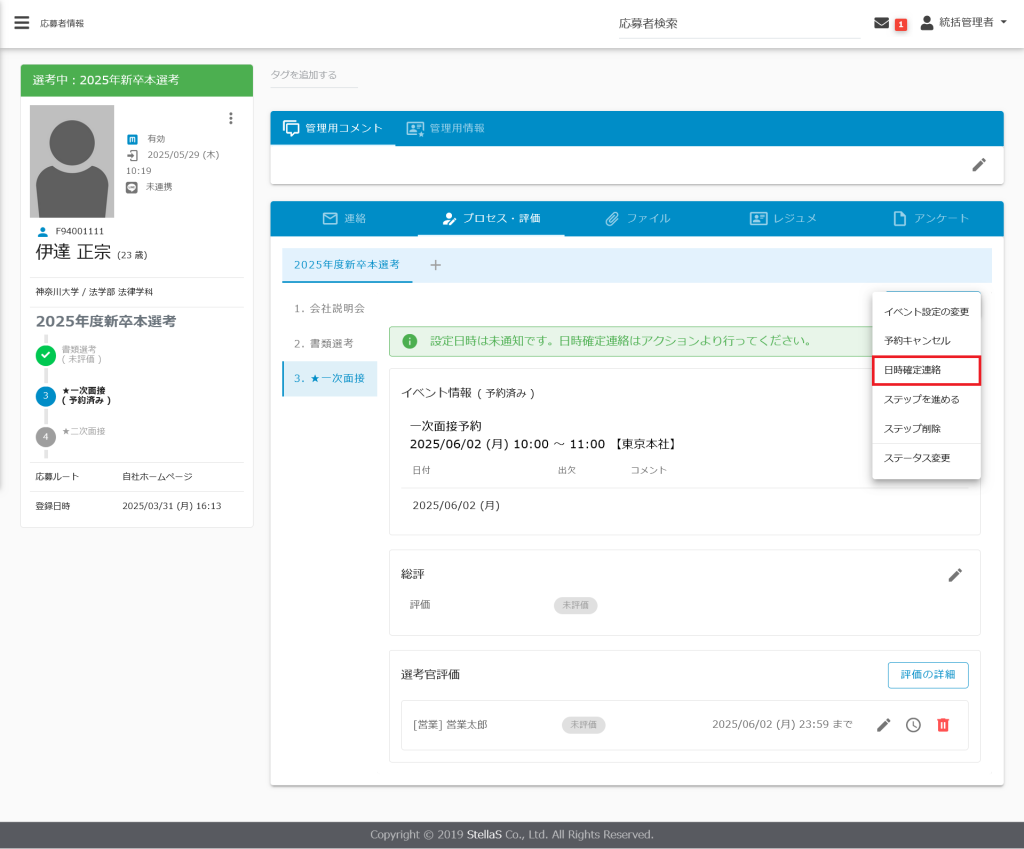Edit 営業太郎's evaluation with pencil icon
The width and height of the screenshot is (1024, 849).
[883, 725]
